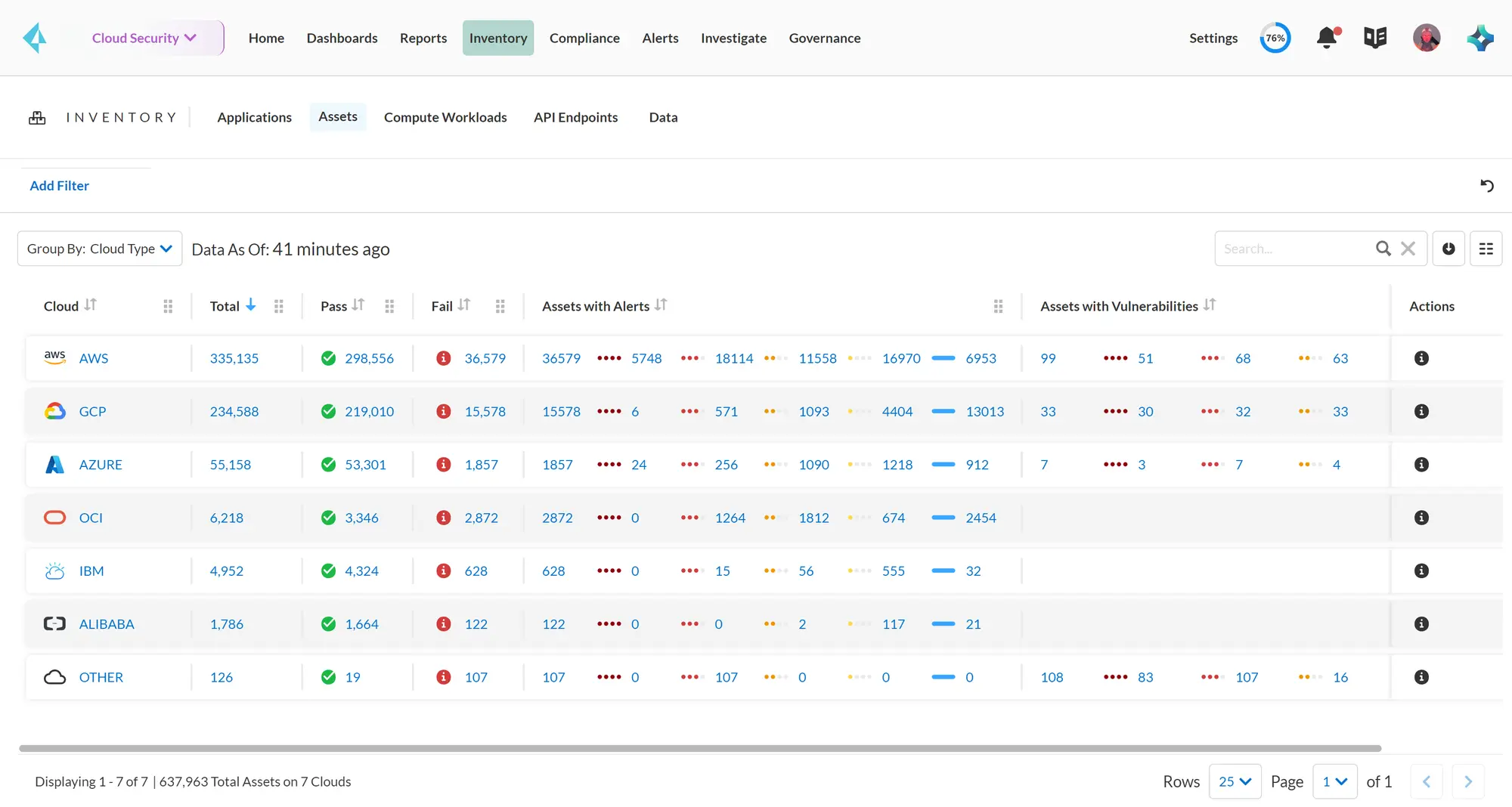Image resolution: width=1512 pixels, height=807 pixels.
Task: Click the AWS cloud provider icon
Action: click(x=54, y=357)
